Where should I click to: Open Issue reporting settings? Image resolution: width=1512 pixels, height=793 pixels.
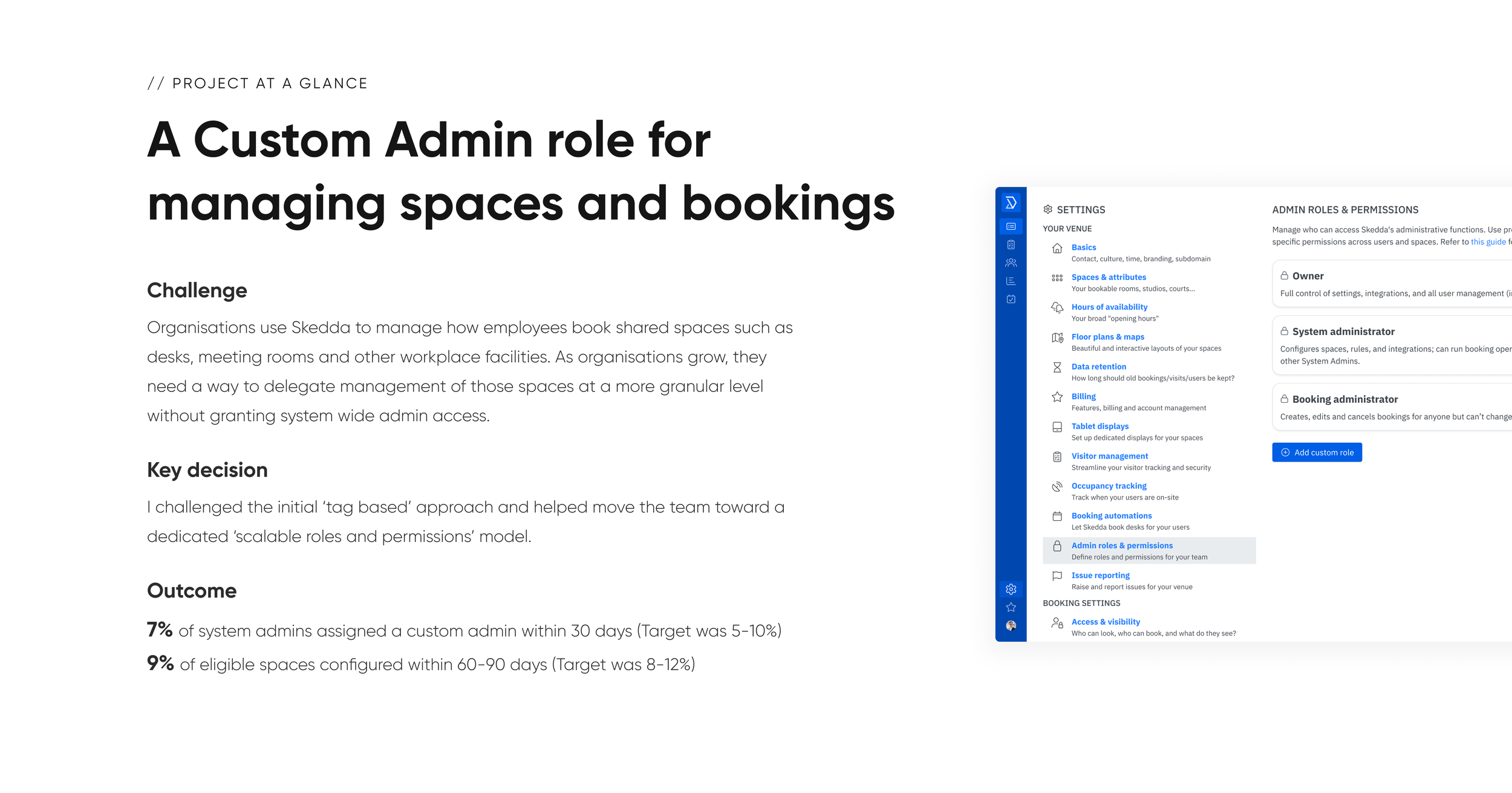[x=1100, y=575]
